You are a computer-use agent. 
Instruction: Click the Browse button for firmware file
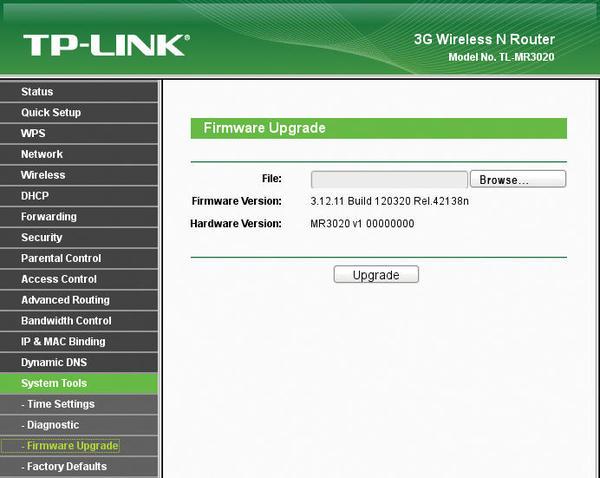point(517,180)
